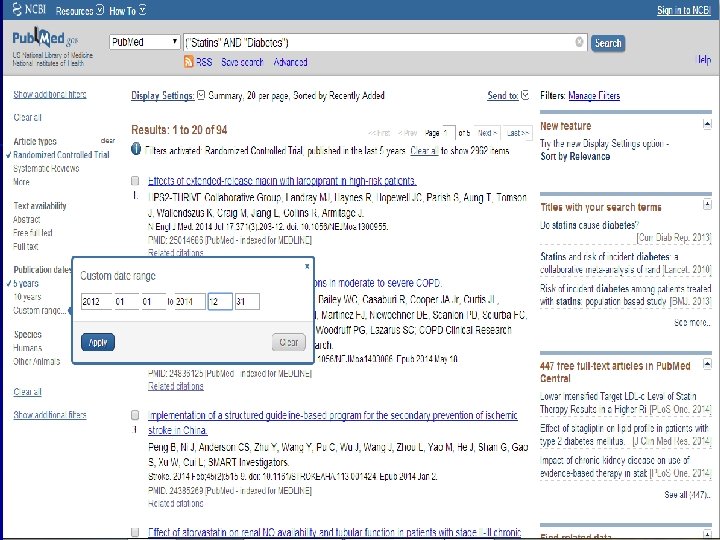The height and width of the screenshot is (540, 720).
Task: Tick the checkbox for the niacin laropiprant article
Action: [135, 181]
